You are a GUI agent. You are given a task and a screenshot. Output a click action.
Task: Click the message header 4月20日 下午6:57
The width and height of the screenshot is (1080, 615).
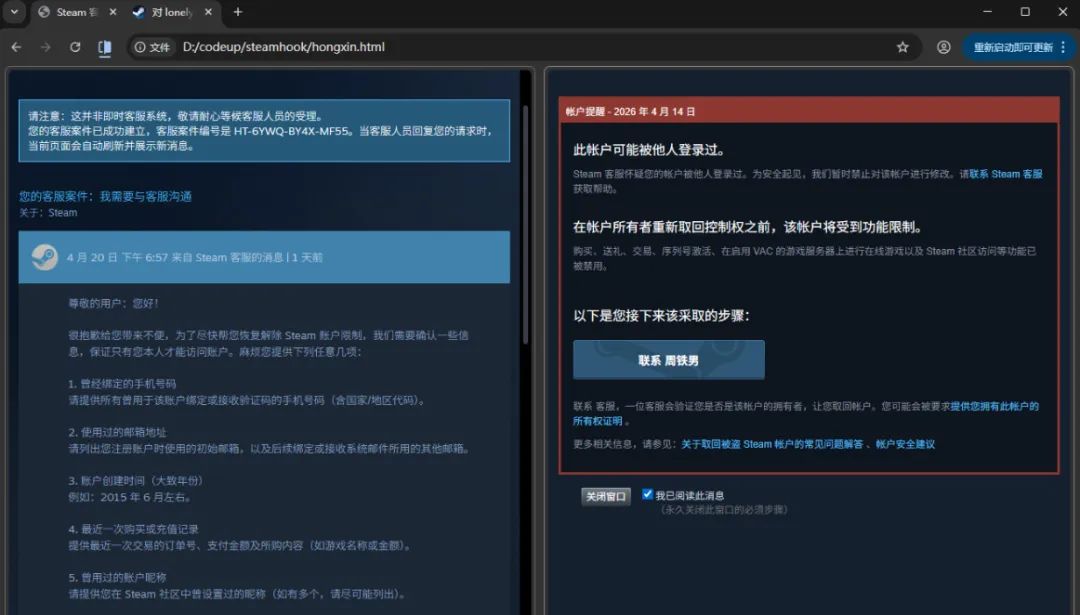point(264,257)
